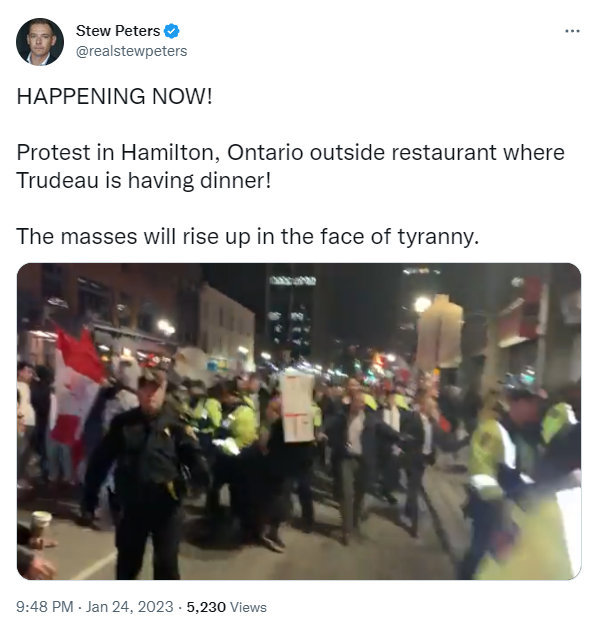Play the protest video thumbnail
594x620 pixels.
click(x=299, y=422)
